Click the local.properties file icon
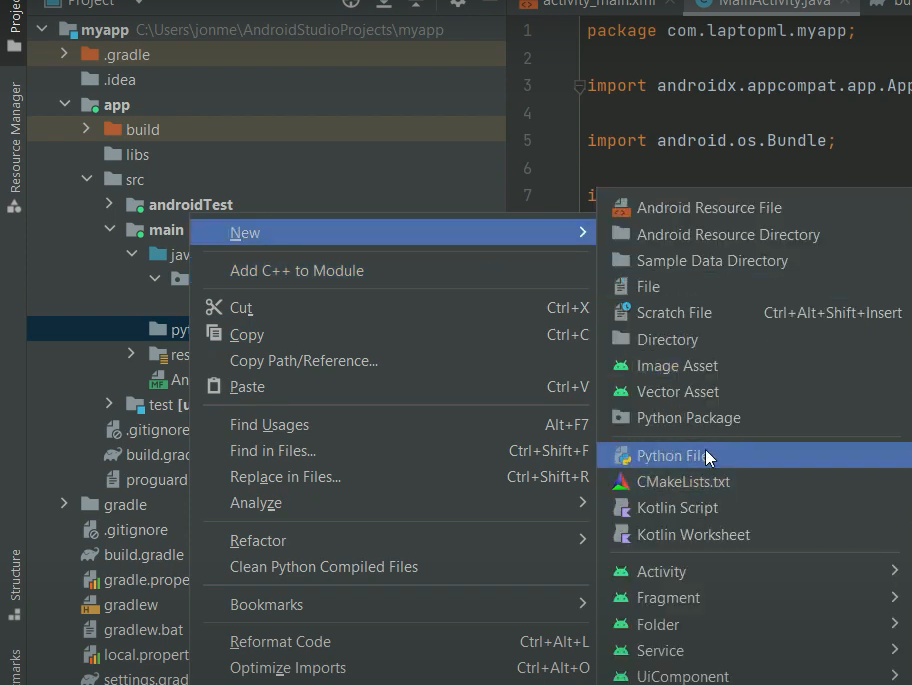912x685 pixels. pyautogui.click(x=91, y=655)
